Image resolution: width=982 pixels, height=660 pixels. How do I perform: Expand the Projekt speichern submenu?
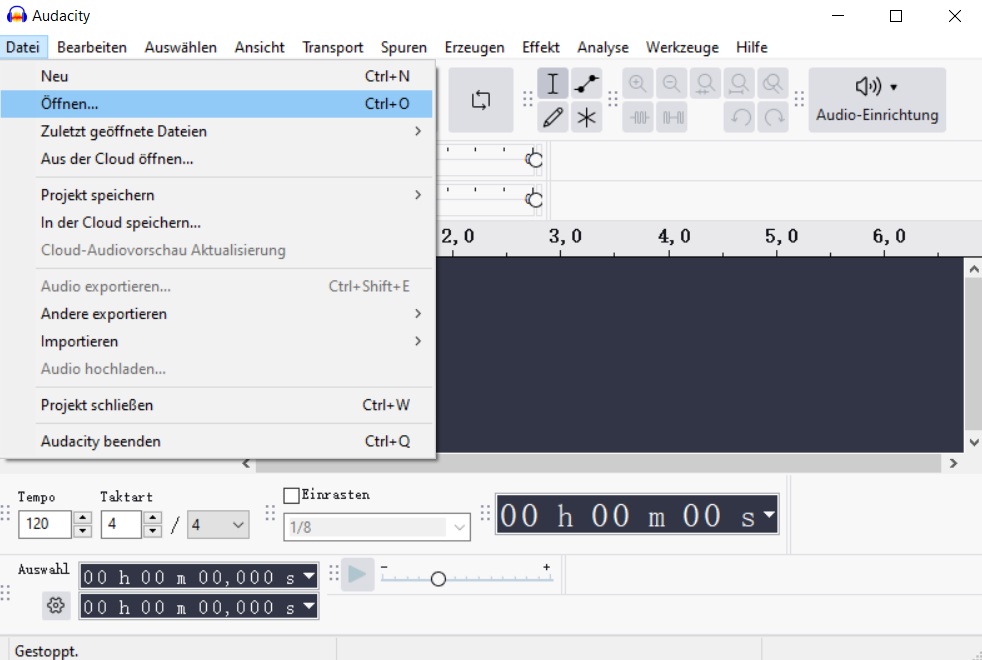(x=217, y=195)
